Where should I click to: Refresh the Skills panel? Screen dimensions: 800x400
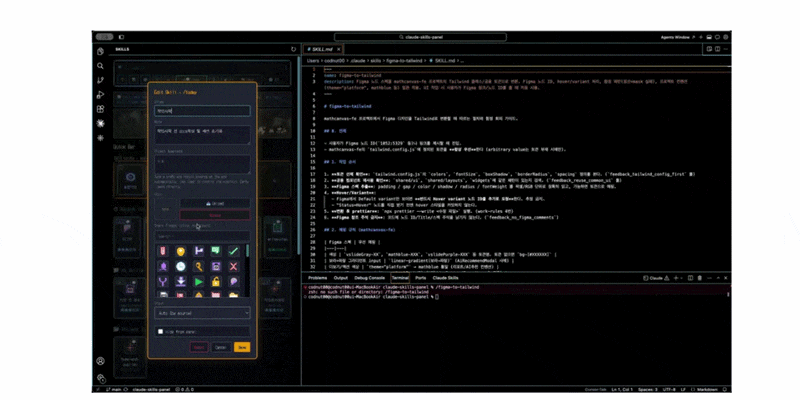pos(293,49)
